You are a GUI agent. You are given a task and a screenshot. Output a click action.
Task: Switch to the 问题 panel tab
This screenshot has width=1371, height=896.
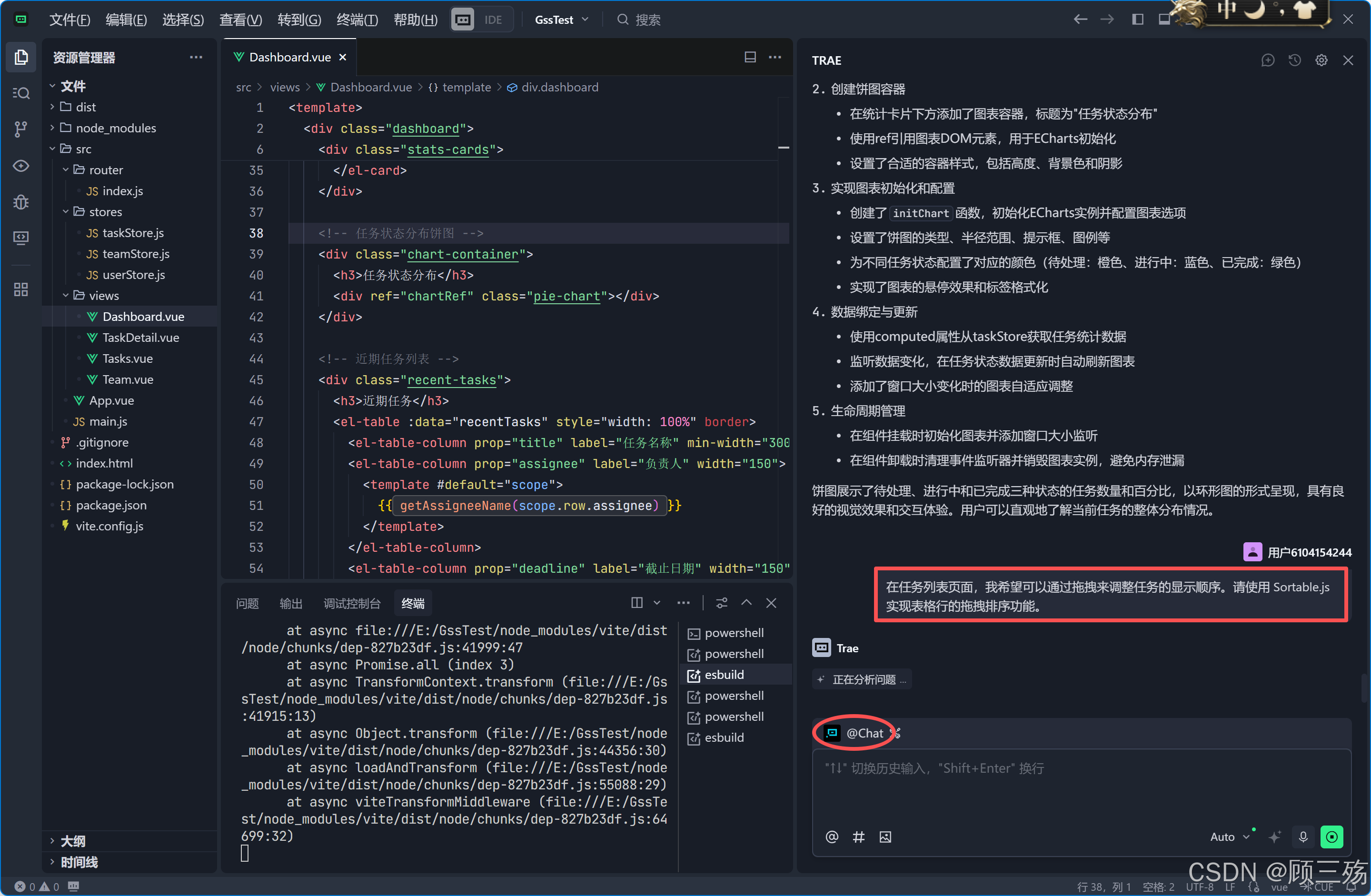coord(247,603)
